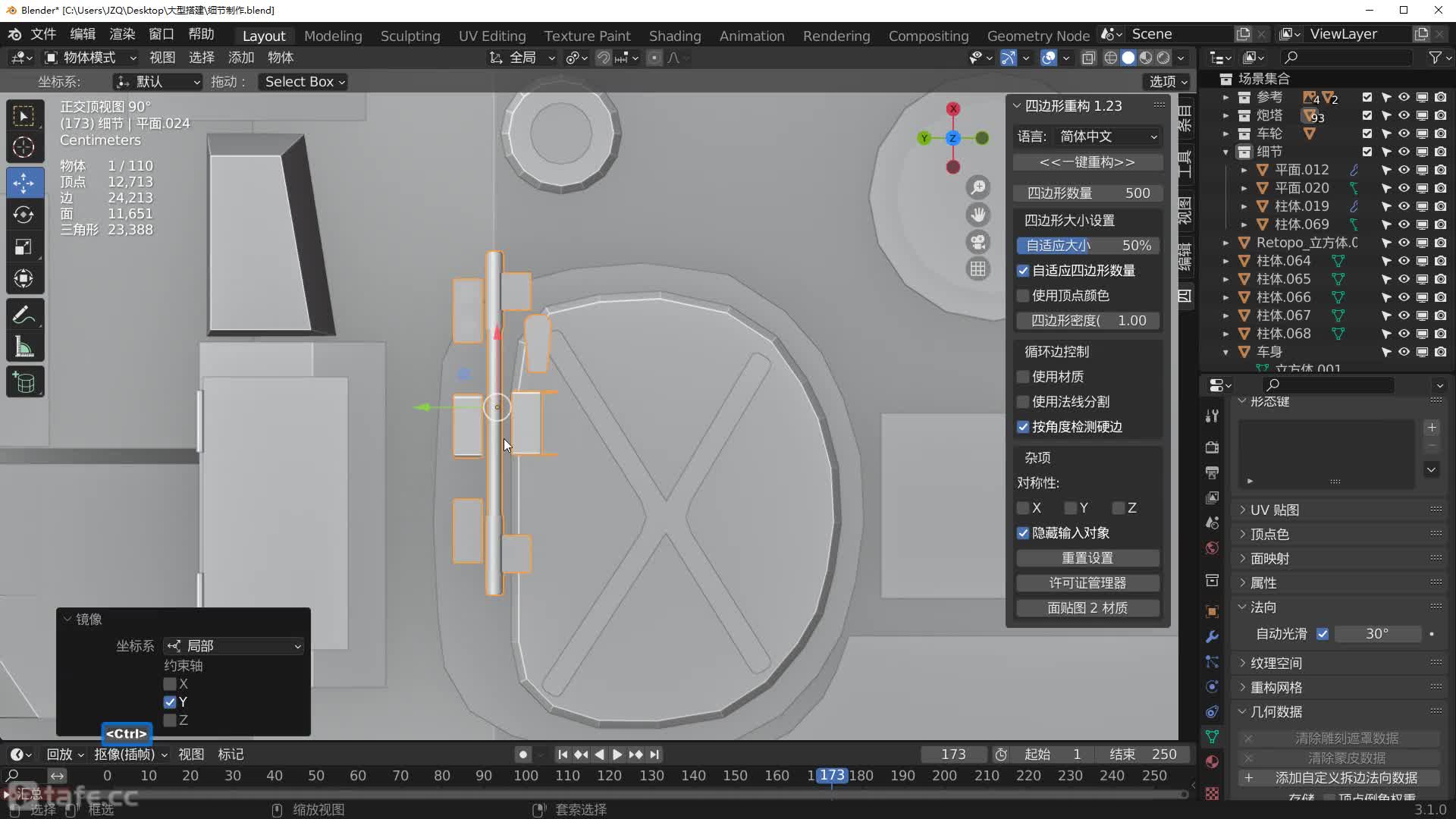Toggle camera view in viewport
The width and height of the screenshot is (1456, 819).
[x=978, y=242]
